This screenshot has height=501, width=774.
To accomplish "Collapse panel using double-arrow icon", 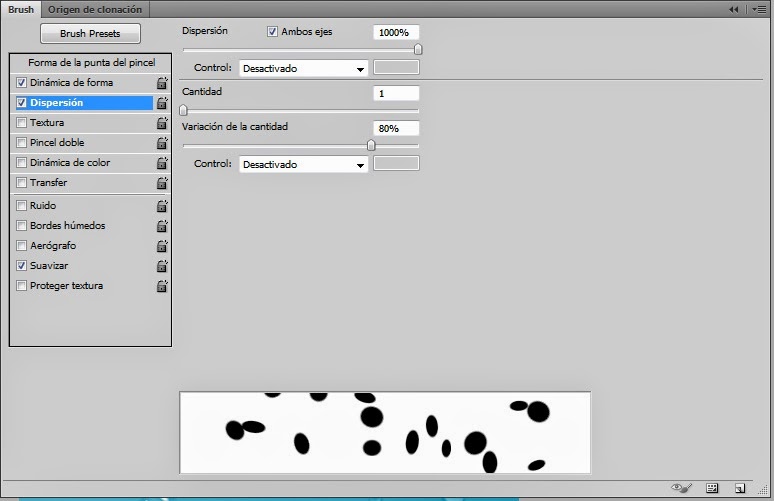I will pyautogui.click(x=734, y=9).
